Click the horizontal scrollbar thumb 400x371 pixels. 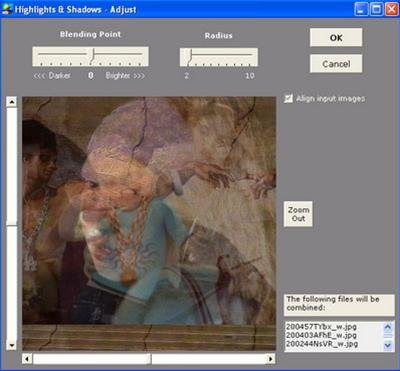pos(92,359)
